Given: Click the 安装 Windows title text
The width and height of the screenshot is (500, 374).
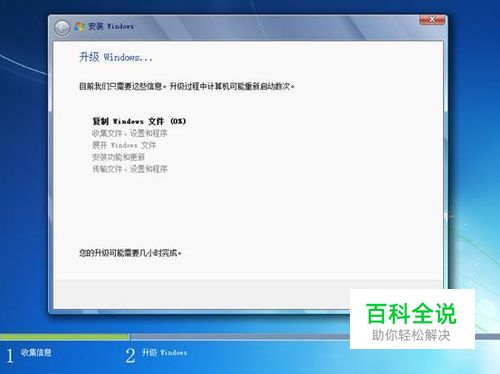Looking at the screenshot, I should point(111,26).
